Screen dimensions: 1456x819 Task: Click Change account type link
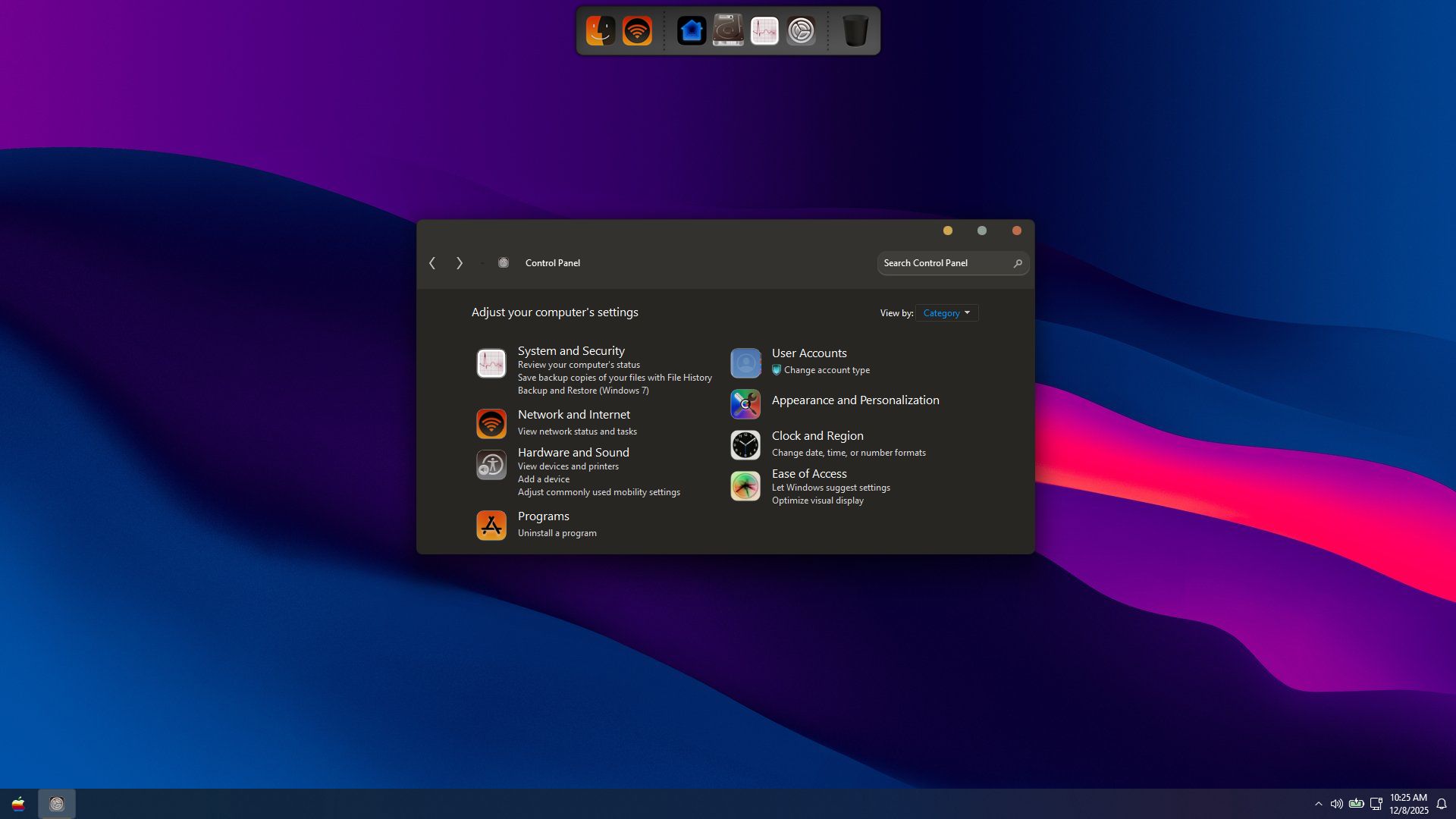[x=827, y=370]
